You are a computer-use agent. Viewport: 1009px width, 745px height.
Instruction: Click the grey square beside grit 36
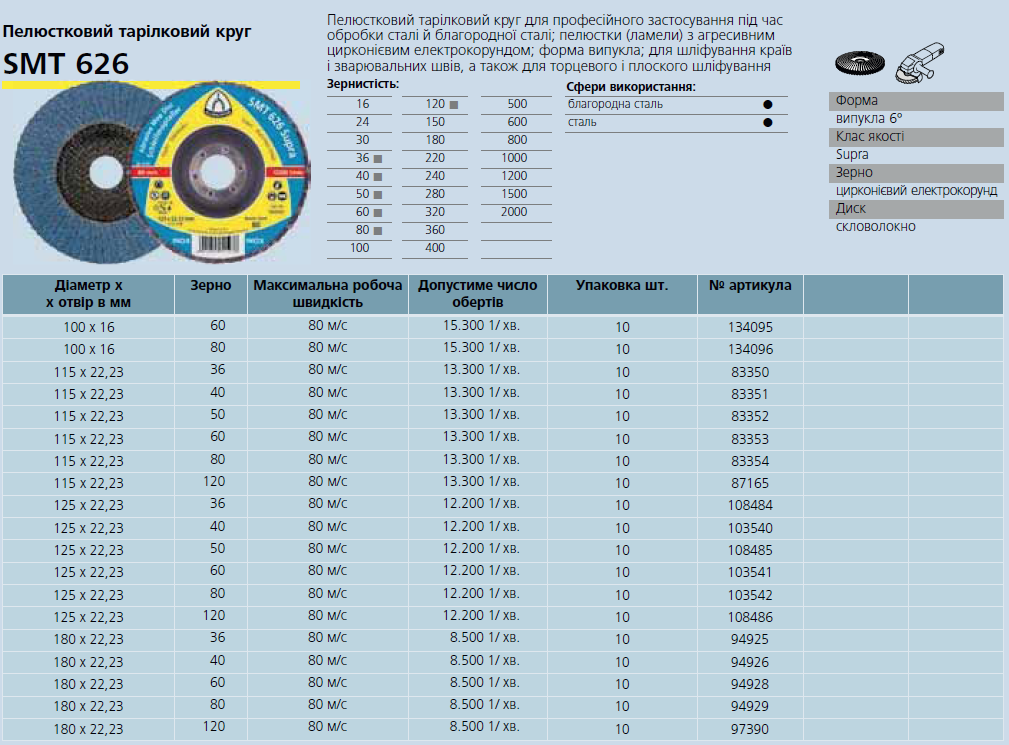[x=378, y=159]
